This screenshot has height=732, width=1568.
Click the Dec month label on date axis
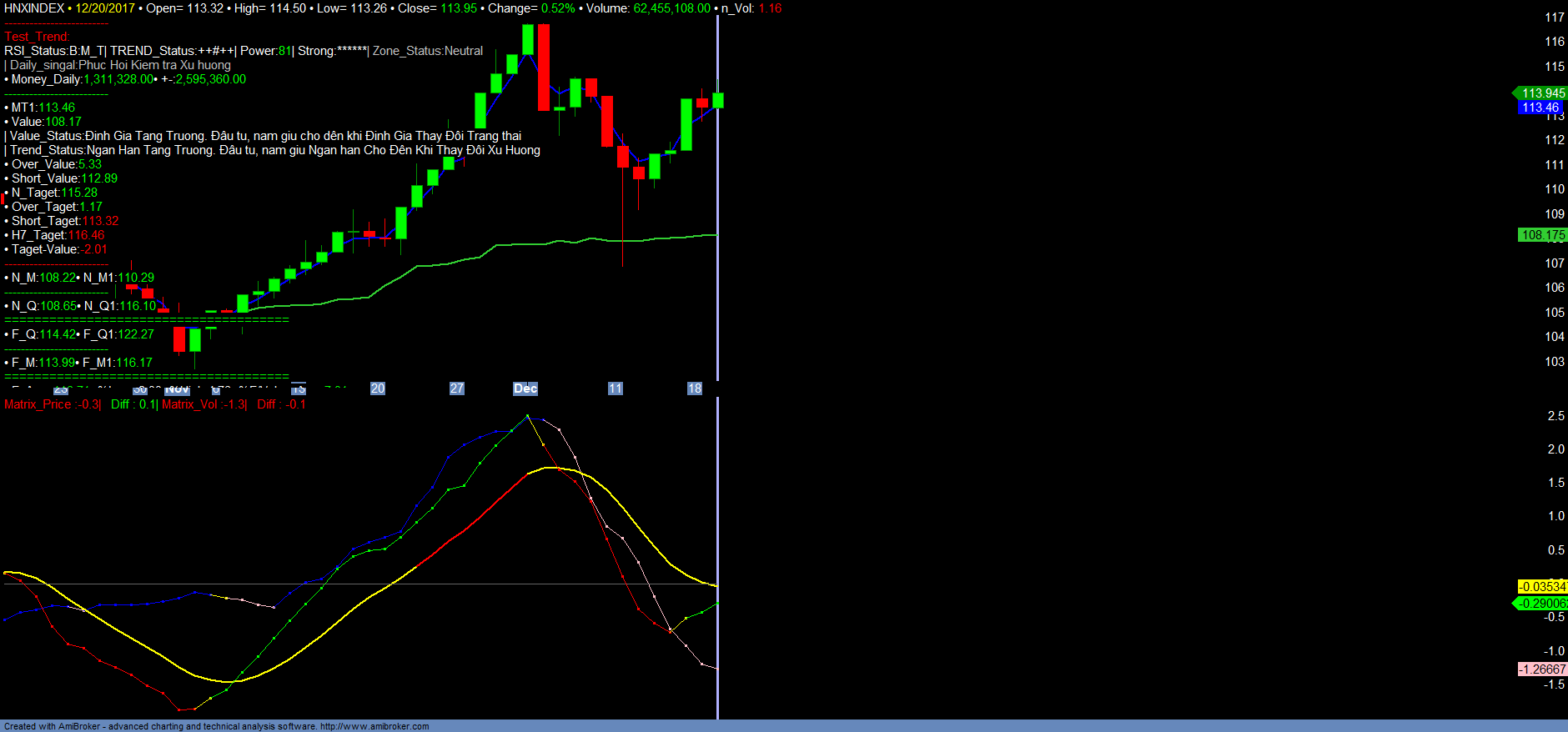[525, 389]
